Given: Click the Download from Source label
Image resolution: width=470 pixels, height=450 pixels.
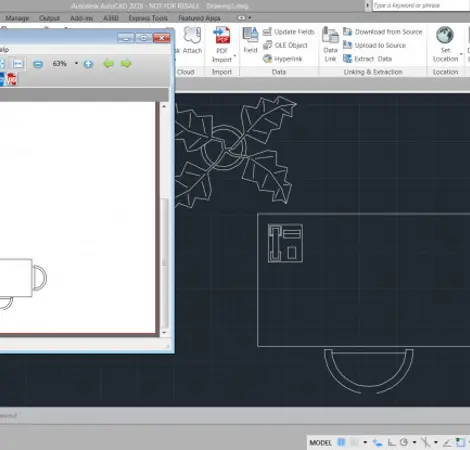Looking at the screenshot, I should tap(388, 32).
